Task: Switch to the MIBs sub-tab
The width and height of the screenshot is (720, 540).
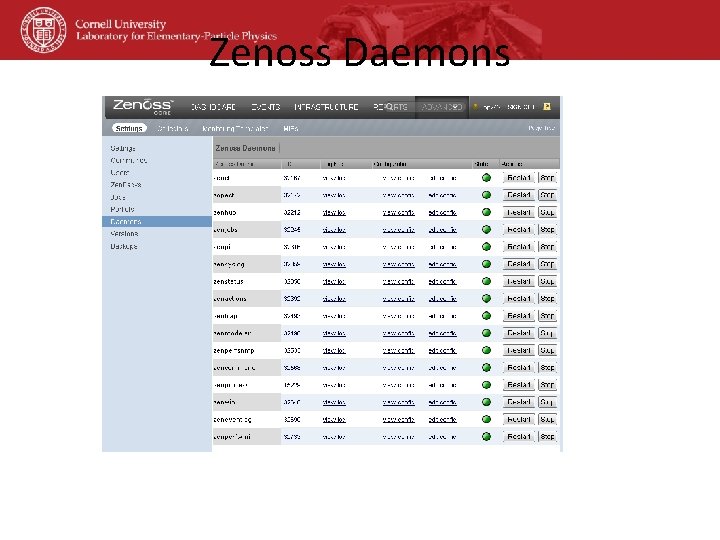Action: pyautogui.click(x=291, y=129)
